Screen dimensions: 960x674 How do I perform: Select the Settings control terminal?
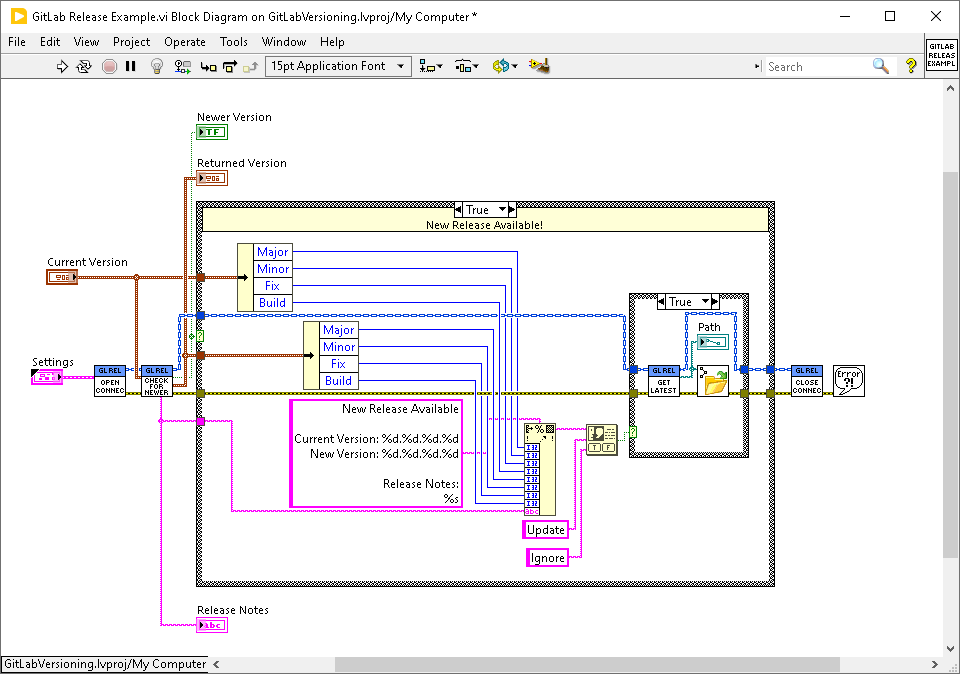point(47,377)
